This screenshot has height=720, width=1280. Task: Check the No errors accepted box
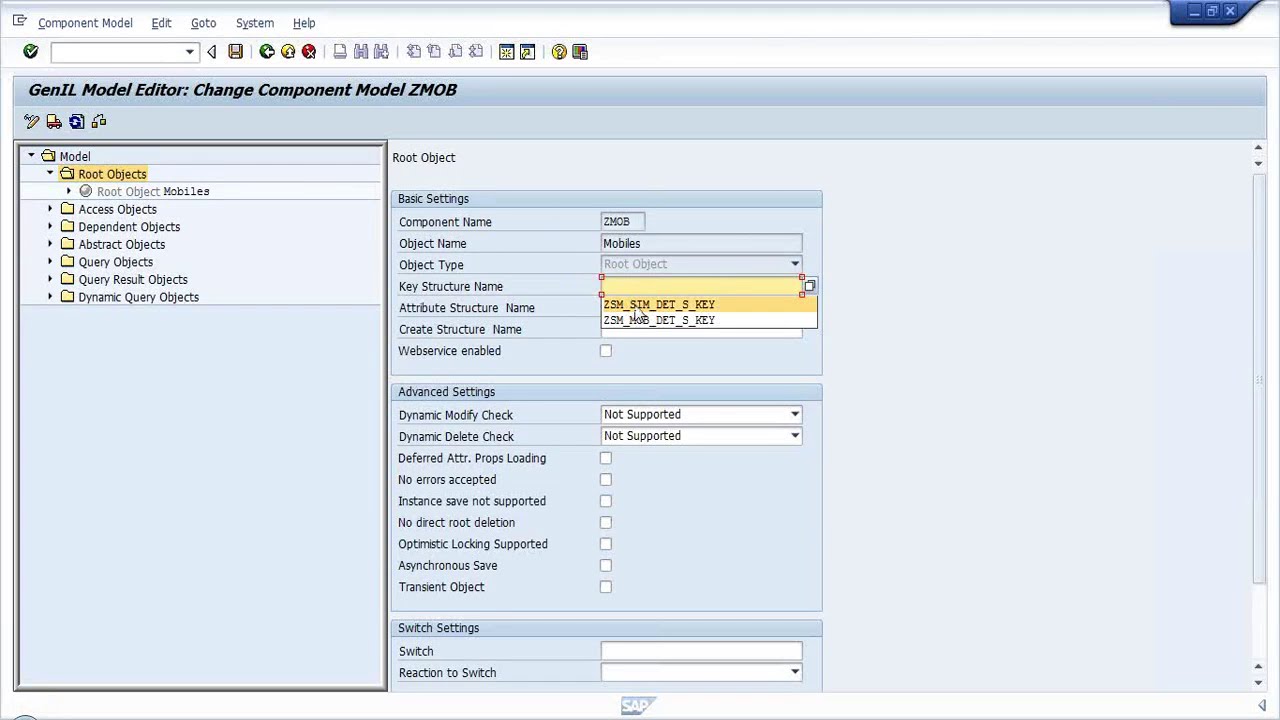coord(605,480)
